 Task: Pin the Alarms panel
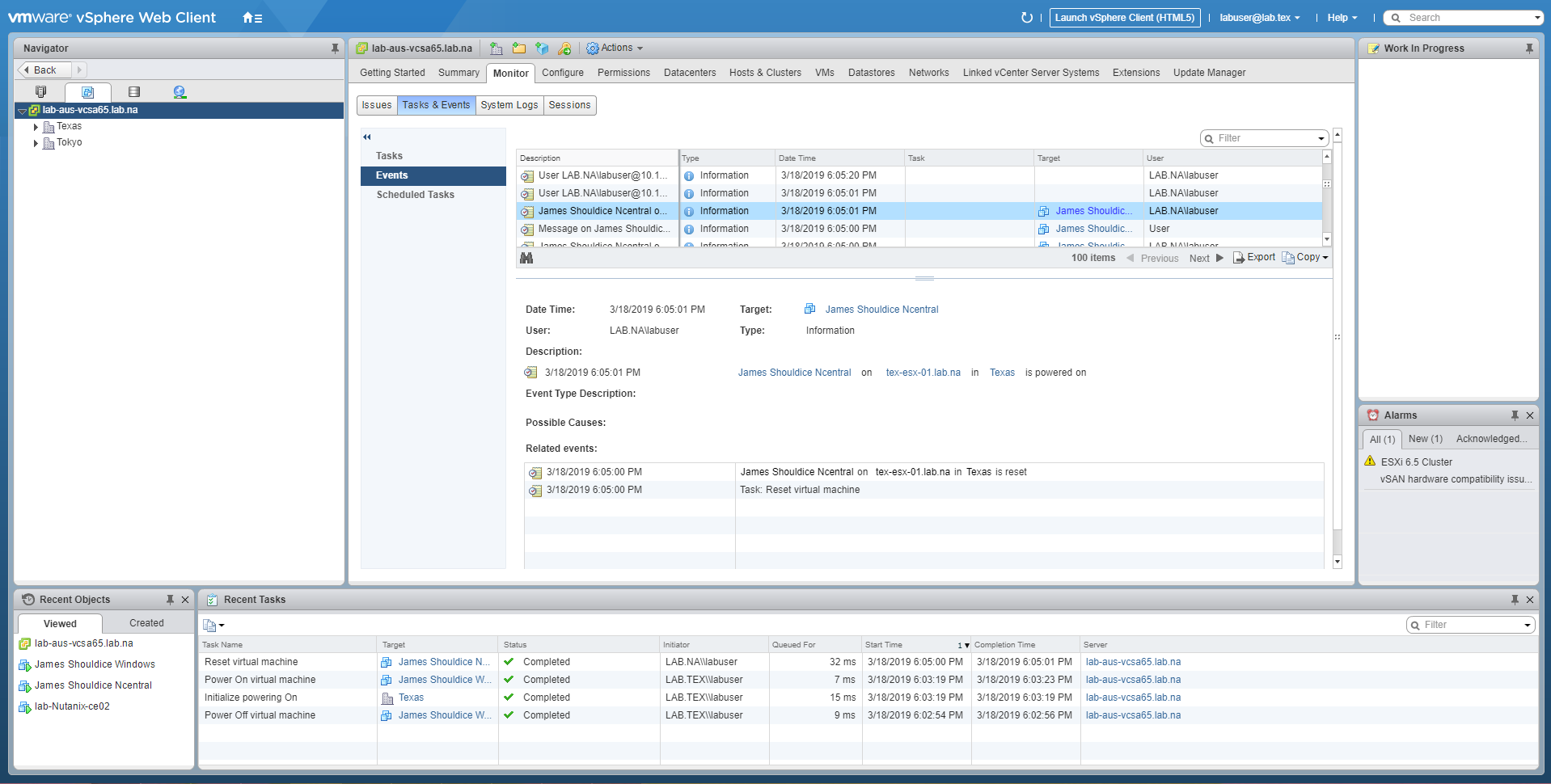tap(1515, 415)
